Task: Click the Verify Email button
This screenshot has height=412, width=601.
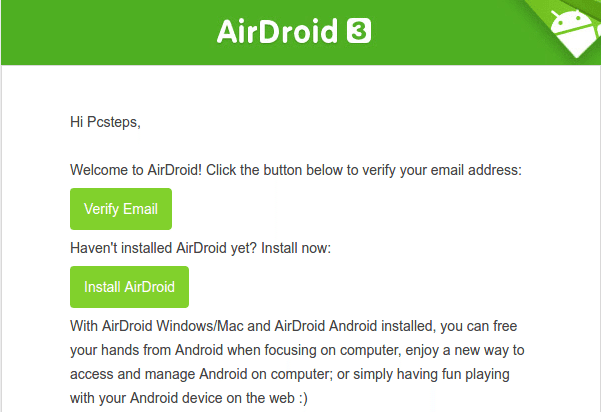Action: [121, 209]
